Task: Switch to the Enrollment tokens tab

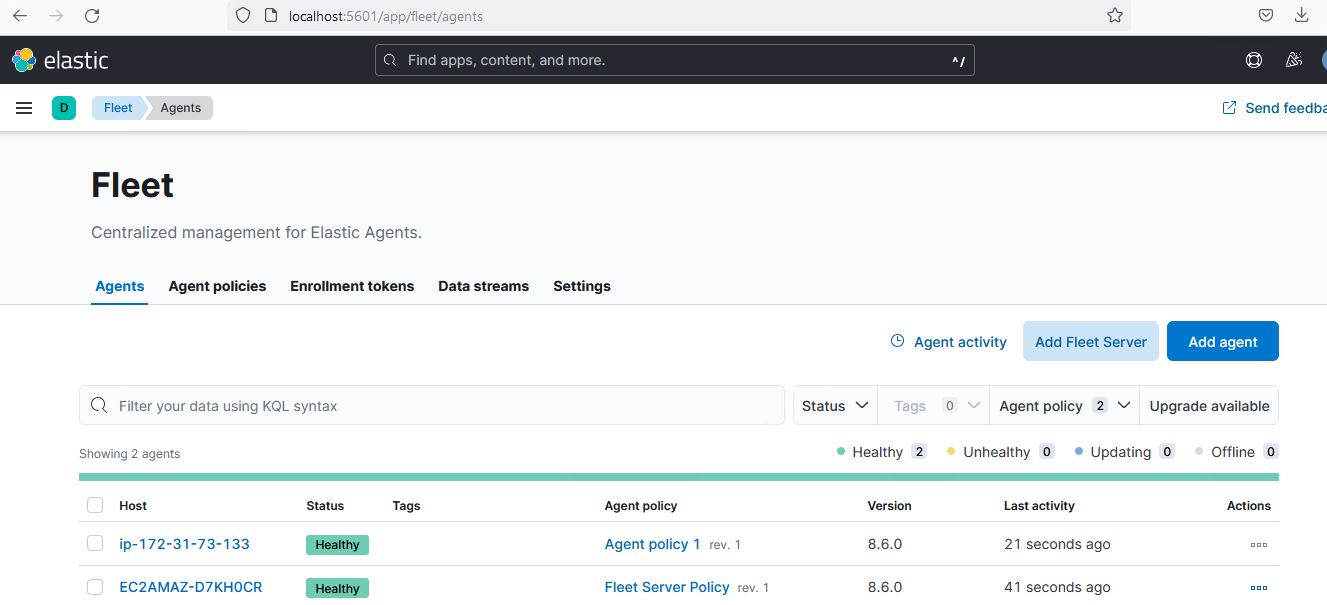Action: pos(352,286)
